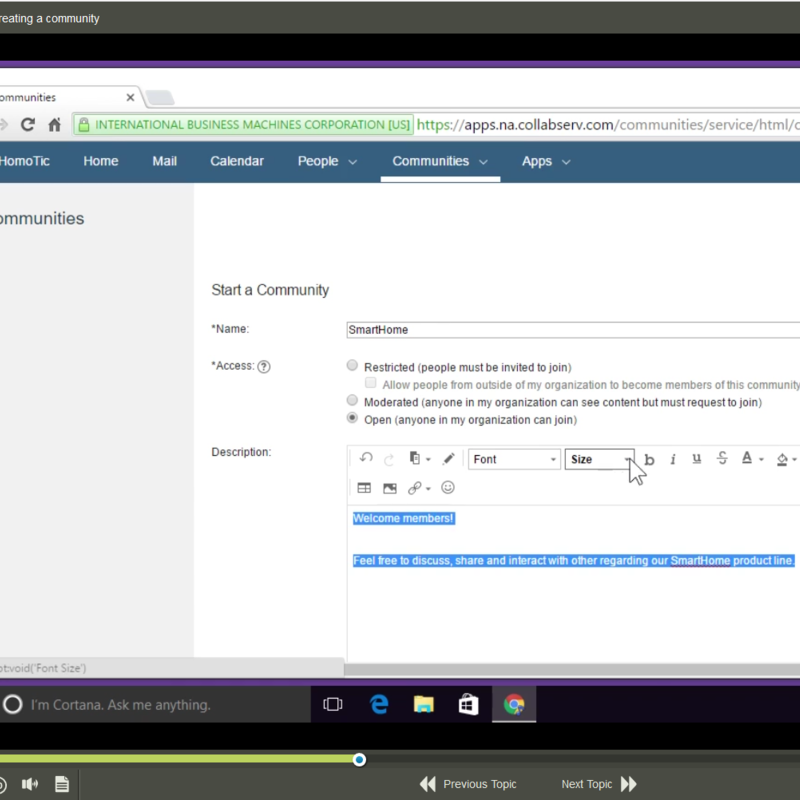Open a new browser tab
Viewport: 800px width, 800px height.
click(x=160, y=97)
